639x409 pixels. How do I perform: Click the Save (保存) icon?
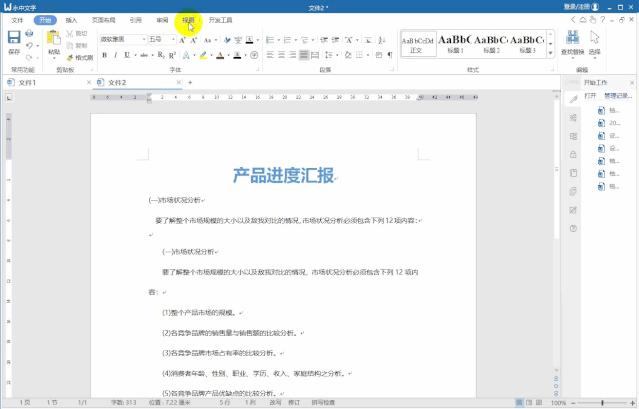[14, 37]
